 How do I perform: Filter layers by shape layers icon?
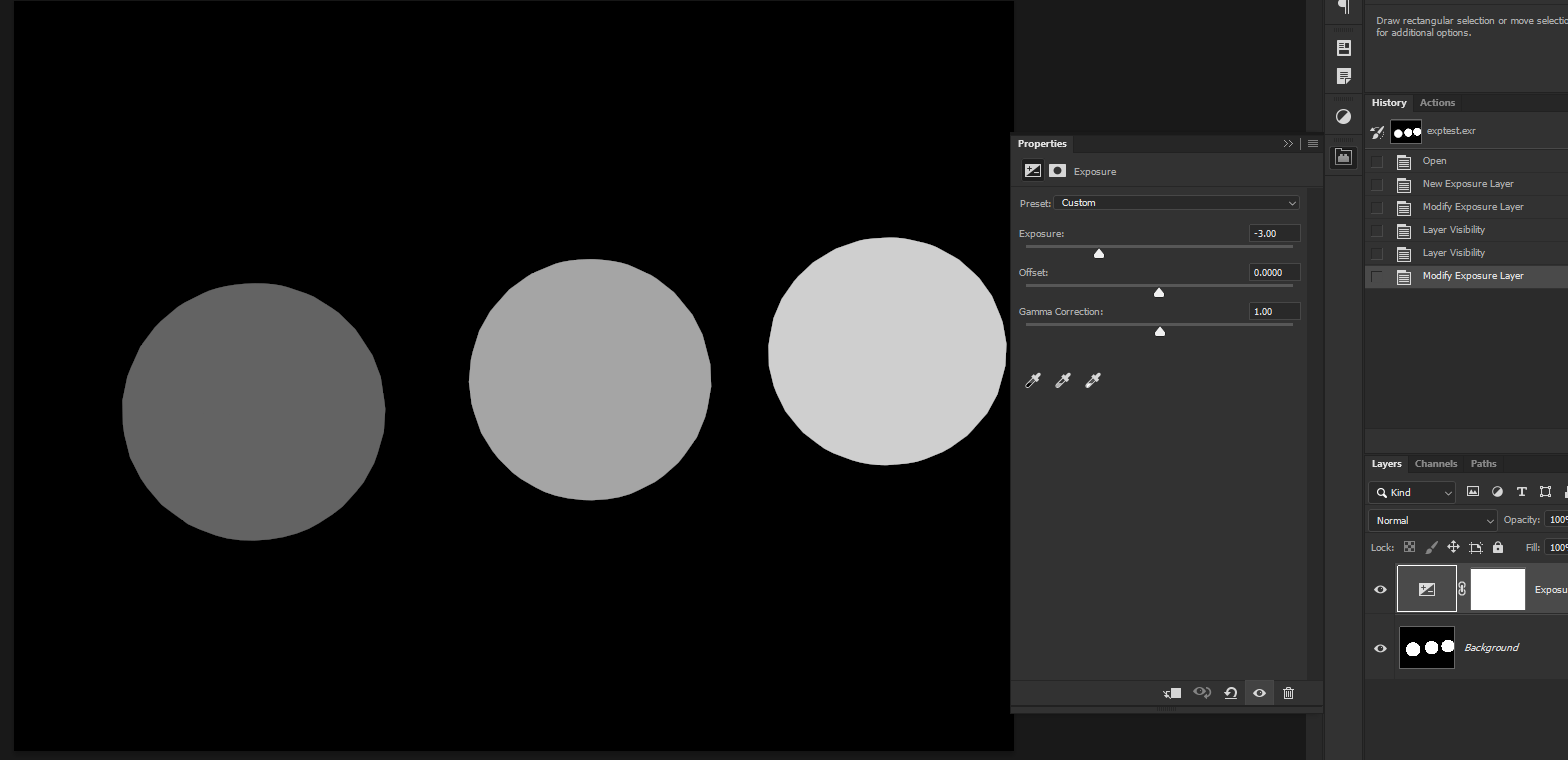1546,492
